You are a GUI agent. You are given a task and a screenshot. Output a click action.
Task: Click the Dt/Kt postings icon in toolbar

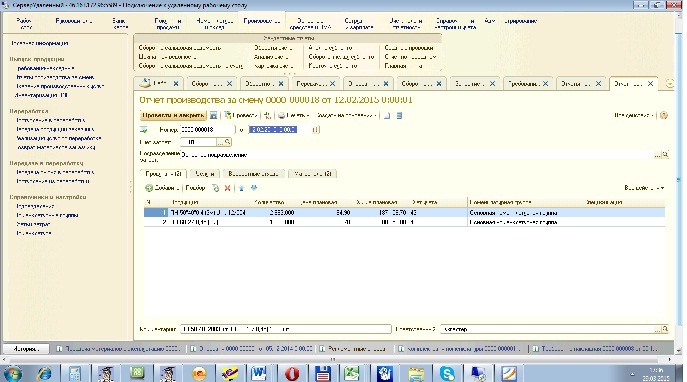pos(267,116)
